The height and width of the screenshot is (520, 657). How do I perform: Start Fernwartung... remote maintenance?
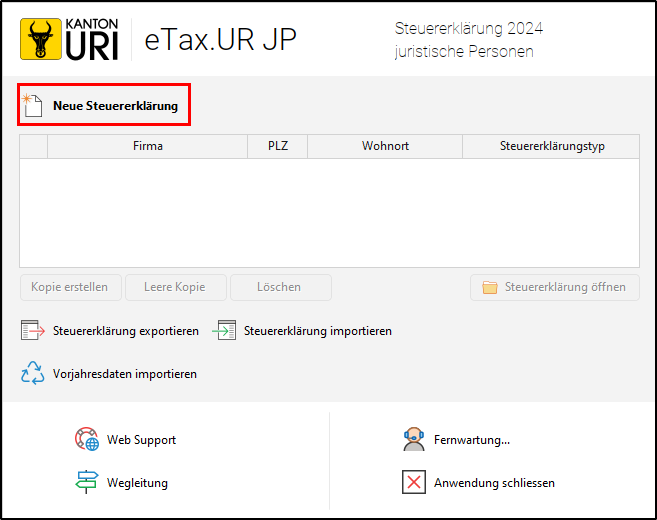(472, 440)
